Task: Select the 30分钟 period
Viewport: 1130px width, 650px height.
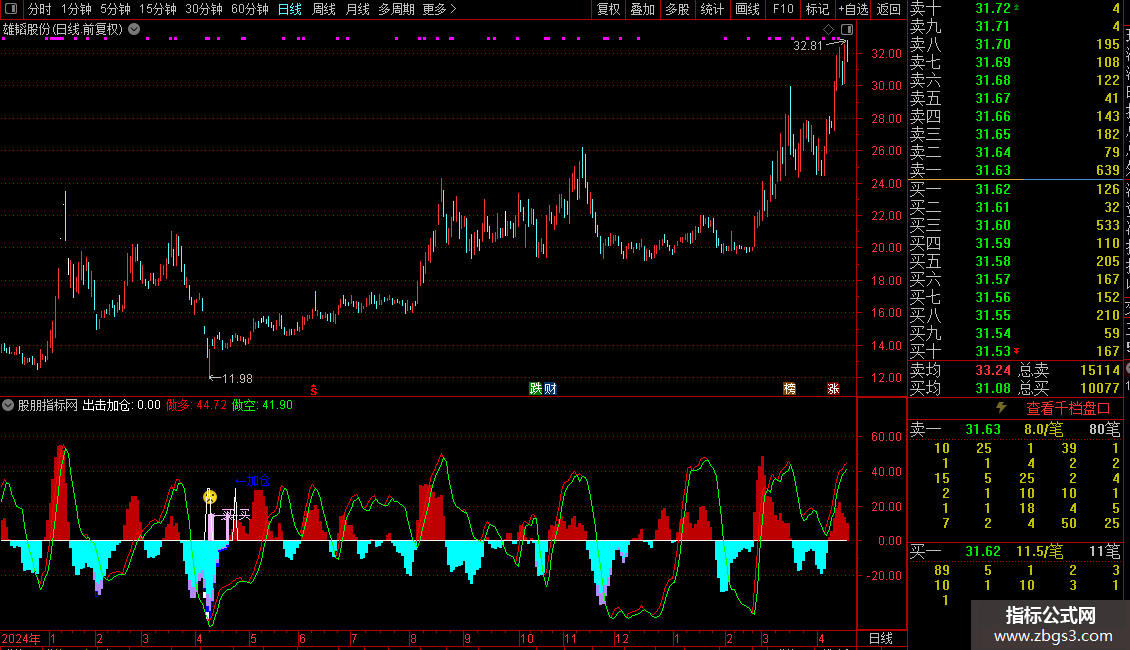Action: (x=204, y=9)
